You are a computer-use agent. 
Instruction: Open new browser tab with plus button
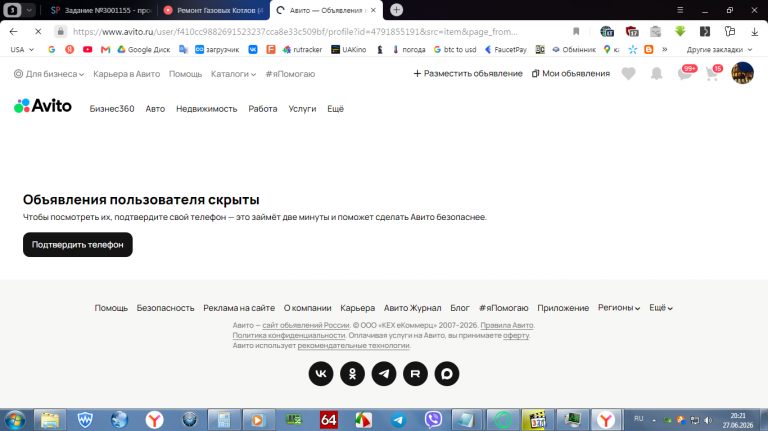[x=396, y=10]
